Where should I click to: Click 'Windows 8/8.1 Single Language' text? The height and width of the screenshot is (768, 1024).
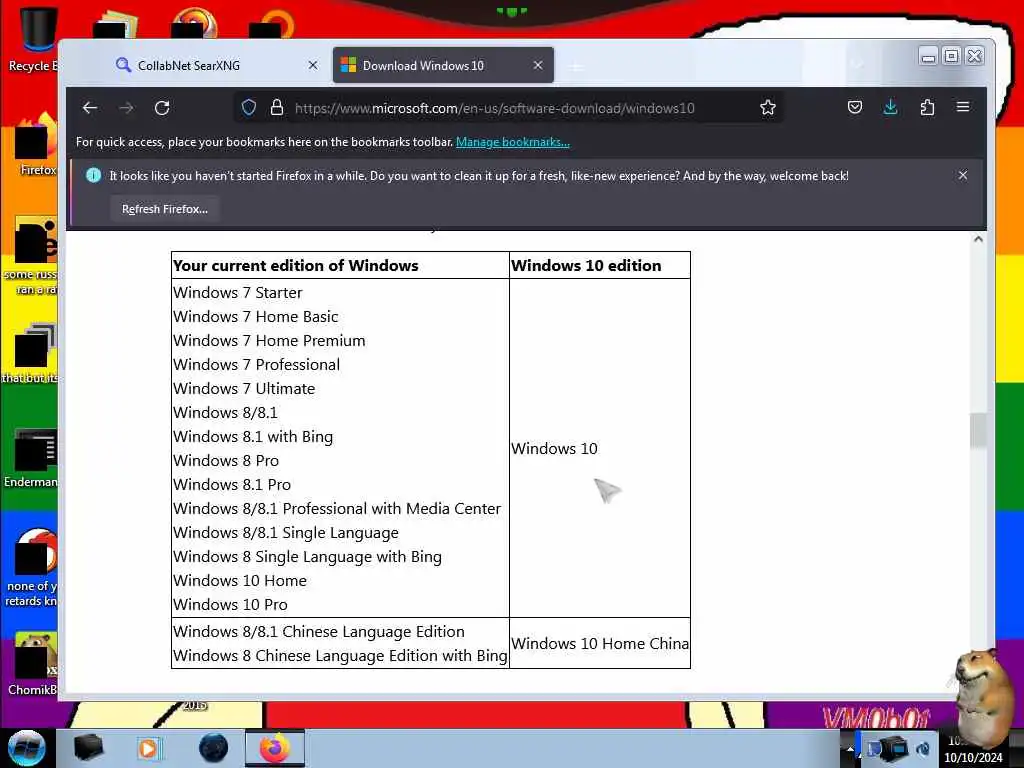[286, 533]
